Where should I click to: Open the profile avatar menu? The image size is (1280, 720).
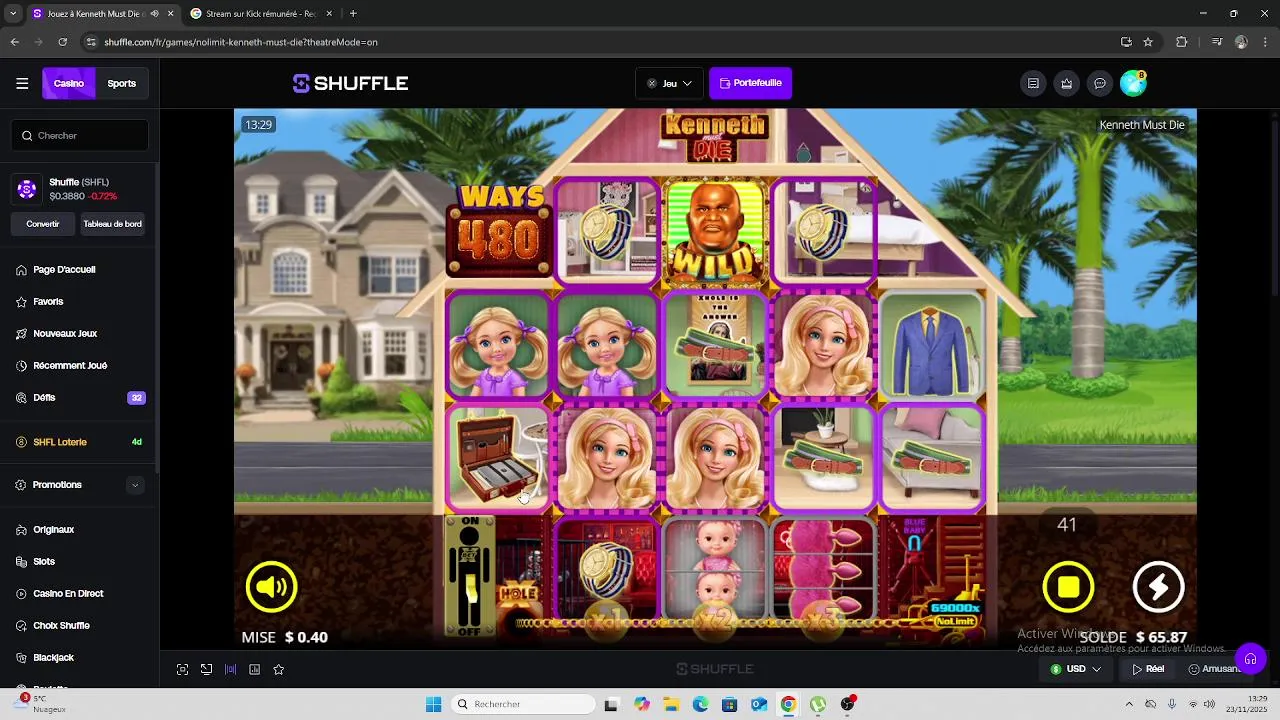click(x=1133, y=84)
